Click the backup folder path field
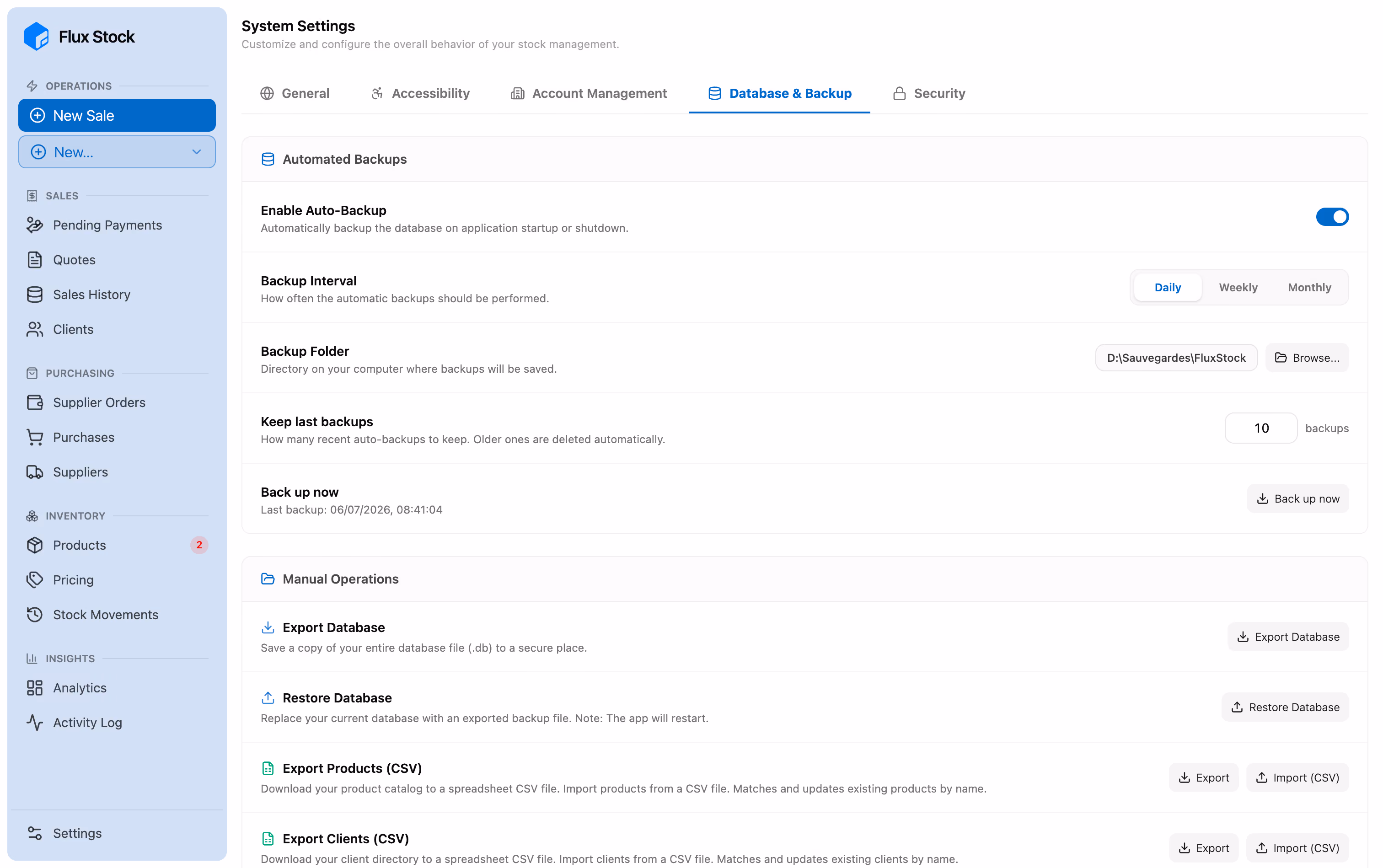Screen dimensions: 1383x868 click(1176, 358)
